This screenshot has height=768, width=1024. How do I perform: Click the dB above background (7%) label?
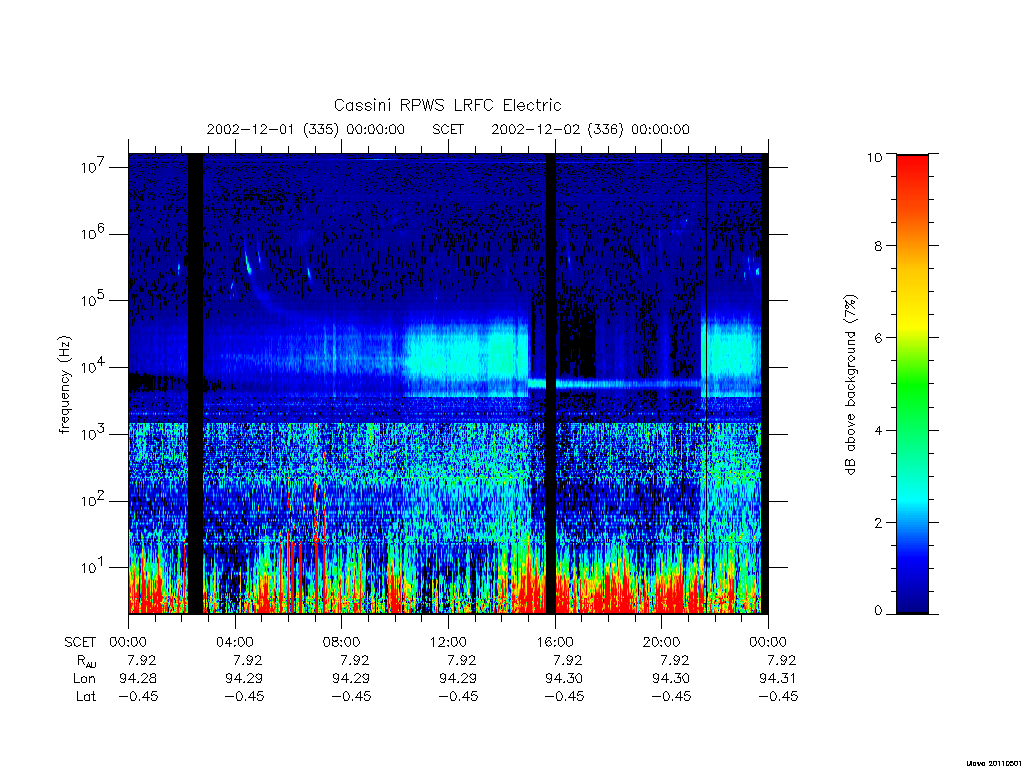850,385
